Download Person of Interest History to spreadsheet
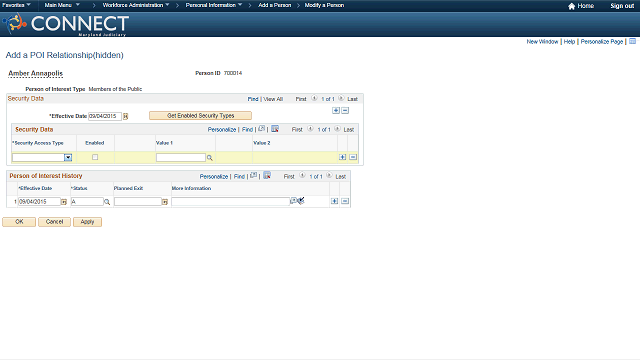The image size is (640, 360). click(x=267, y=176)
